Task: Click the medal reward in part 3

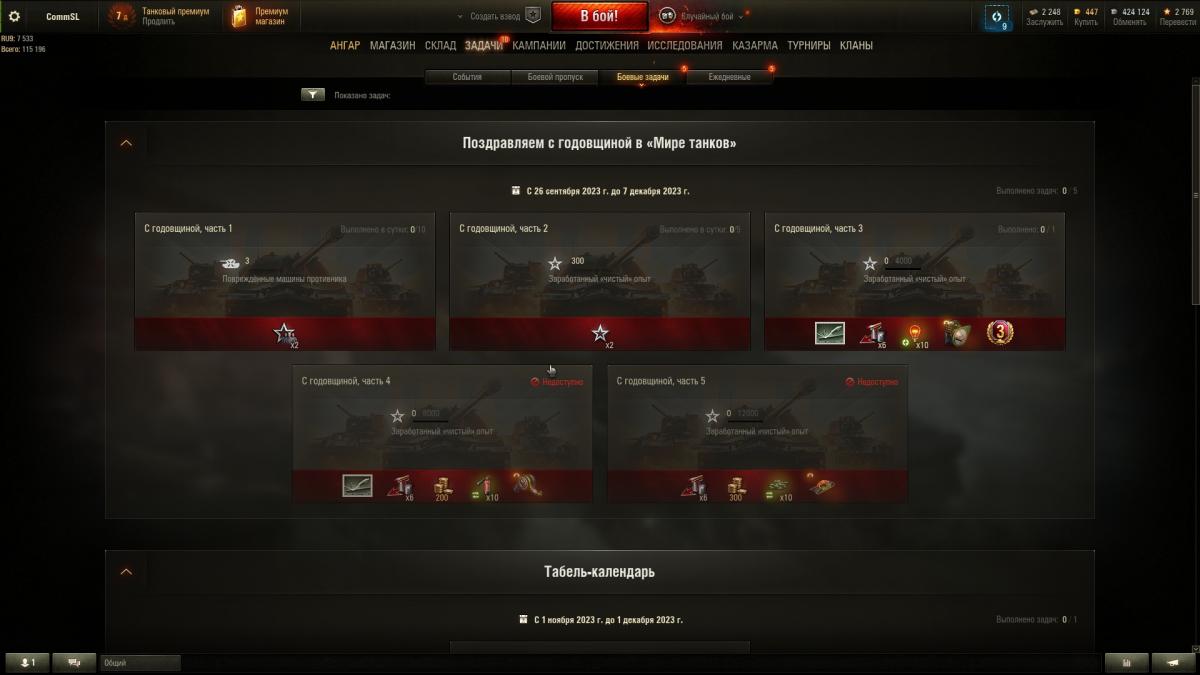Action: (x=1000, y=333)
